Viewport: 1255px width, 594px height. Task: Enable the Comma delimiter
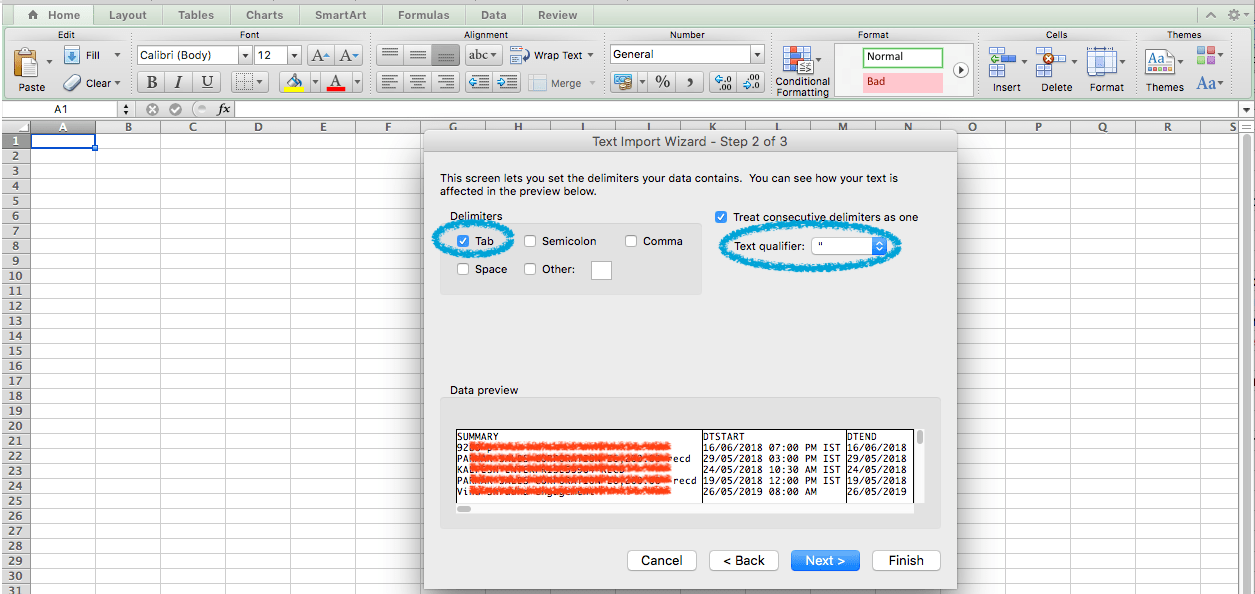click(x=631, y=240)
